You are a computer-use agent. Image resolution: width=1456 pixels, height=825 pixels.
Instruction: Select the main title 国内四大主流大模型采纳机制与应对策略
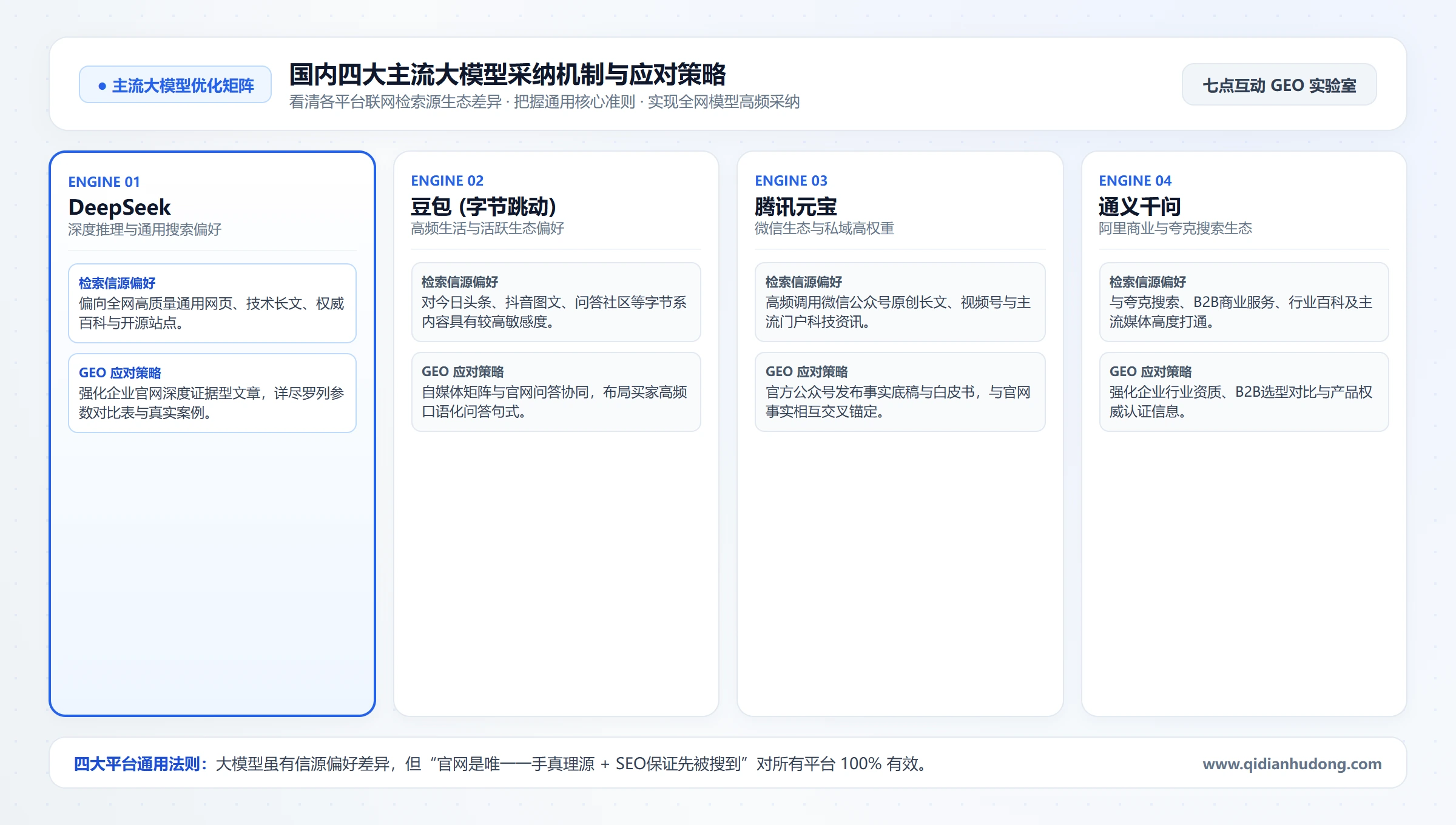pos(507,75)
